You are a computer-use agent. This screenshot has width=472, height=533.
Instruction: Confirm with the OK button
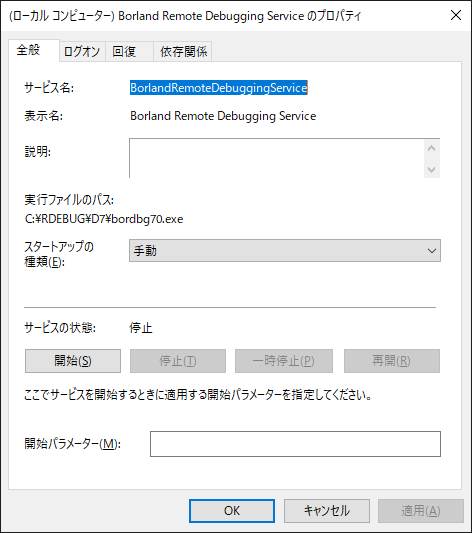click(x=232, y=511)
